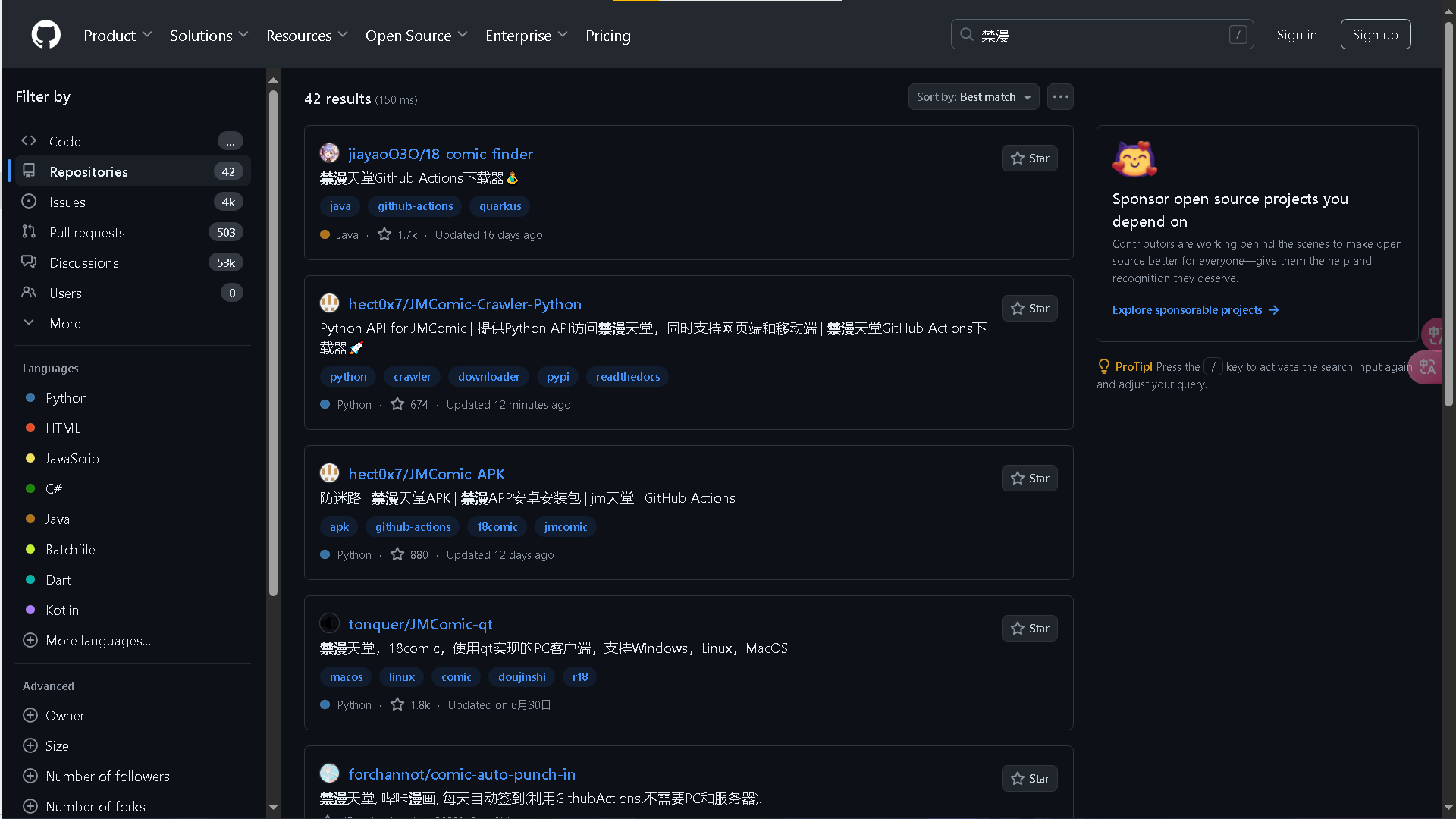Open Explore sponsorable projects link
This screenshot has height=819, width=1456.
point(1195,310)
